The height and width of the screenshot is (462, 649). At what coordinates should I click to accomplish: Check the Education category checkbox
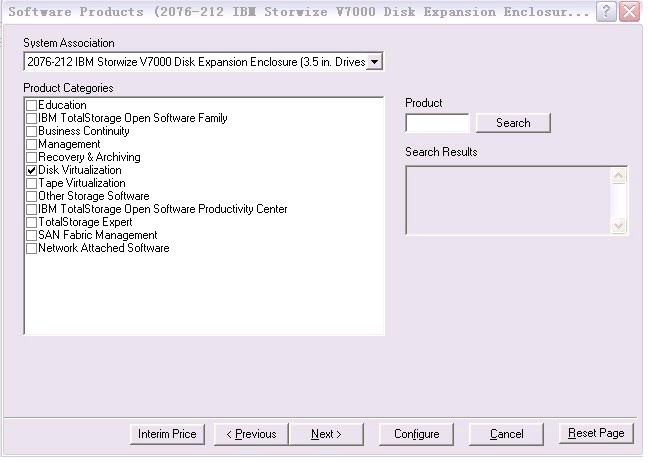[31, 105]
